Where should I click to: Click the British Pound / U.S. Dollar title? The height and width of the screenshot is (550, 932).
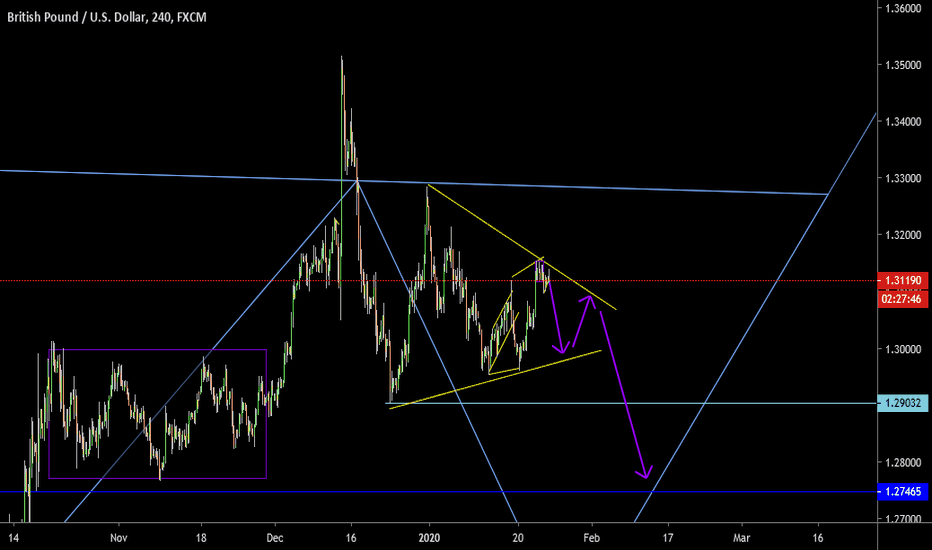pyautogui.click(x=86, y=13)
